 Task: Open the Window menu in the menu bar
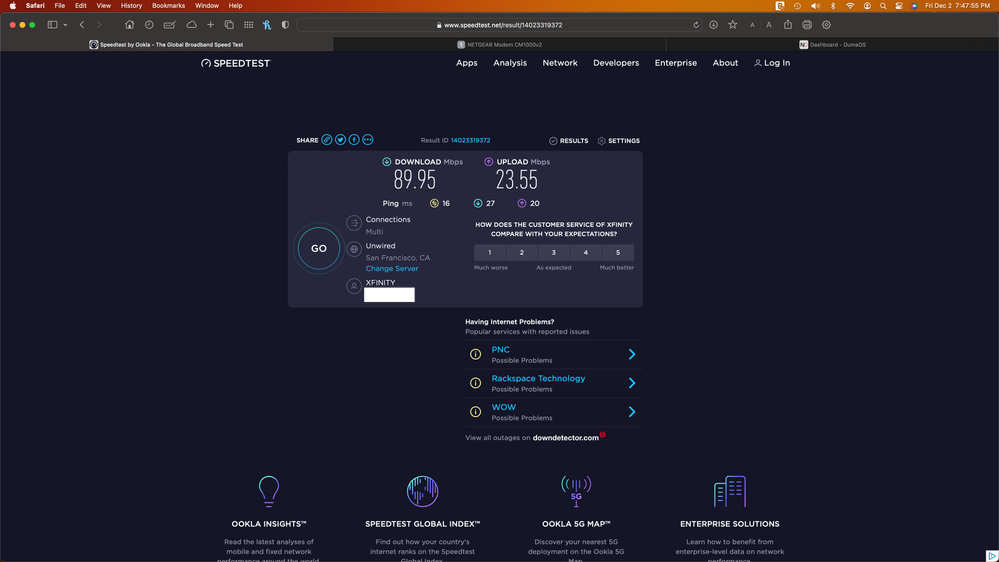pyautogui.click(x=206, y=6)
